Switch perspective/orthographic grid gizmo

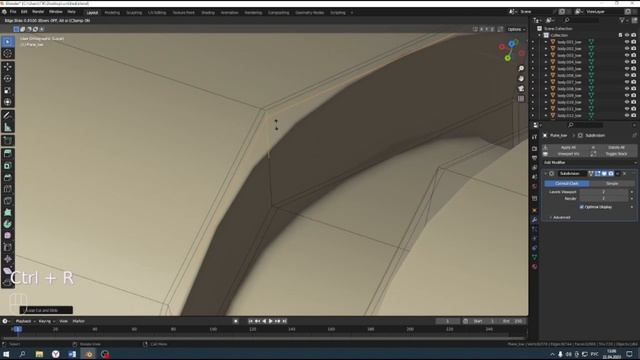click(x=521, y=99)
